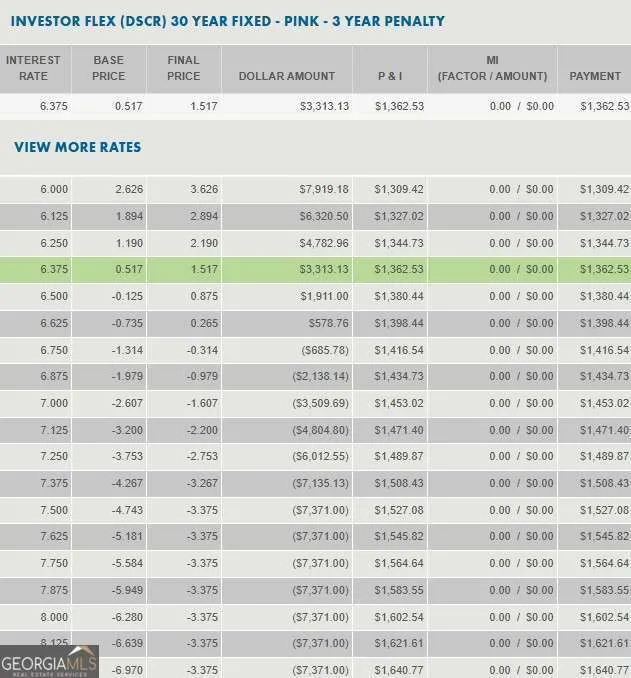631x678 pixels.
Task: Open the View More Rates link
Action: pyautogui.click(x=77, y=147)
